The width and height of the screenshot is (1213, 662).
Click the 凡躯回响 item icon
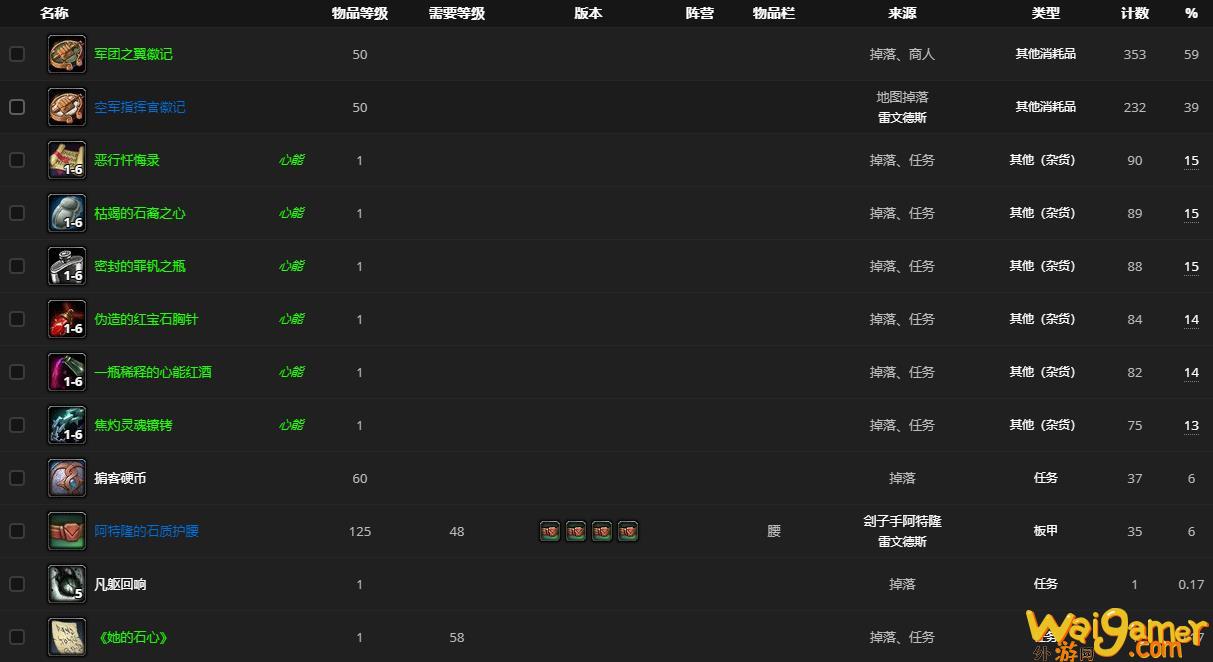[x=67, y=584]
